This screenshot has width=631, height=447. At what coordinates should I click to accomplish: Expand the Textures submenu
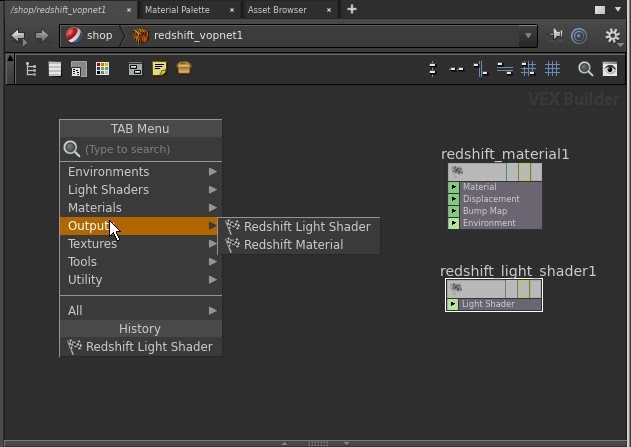(140, 244)
